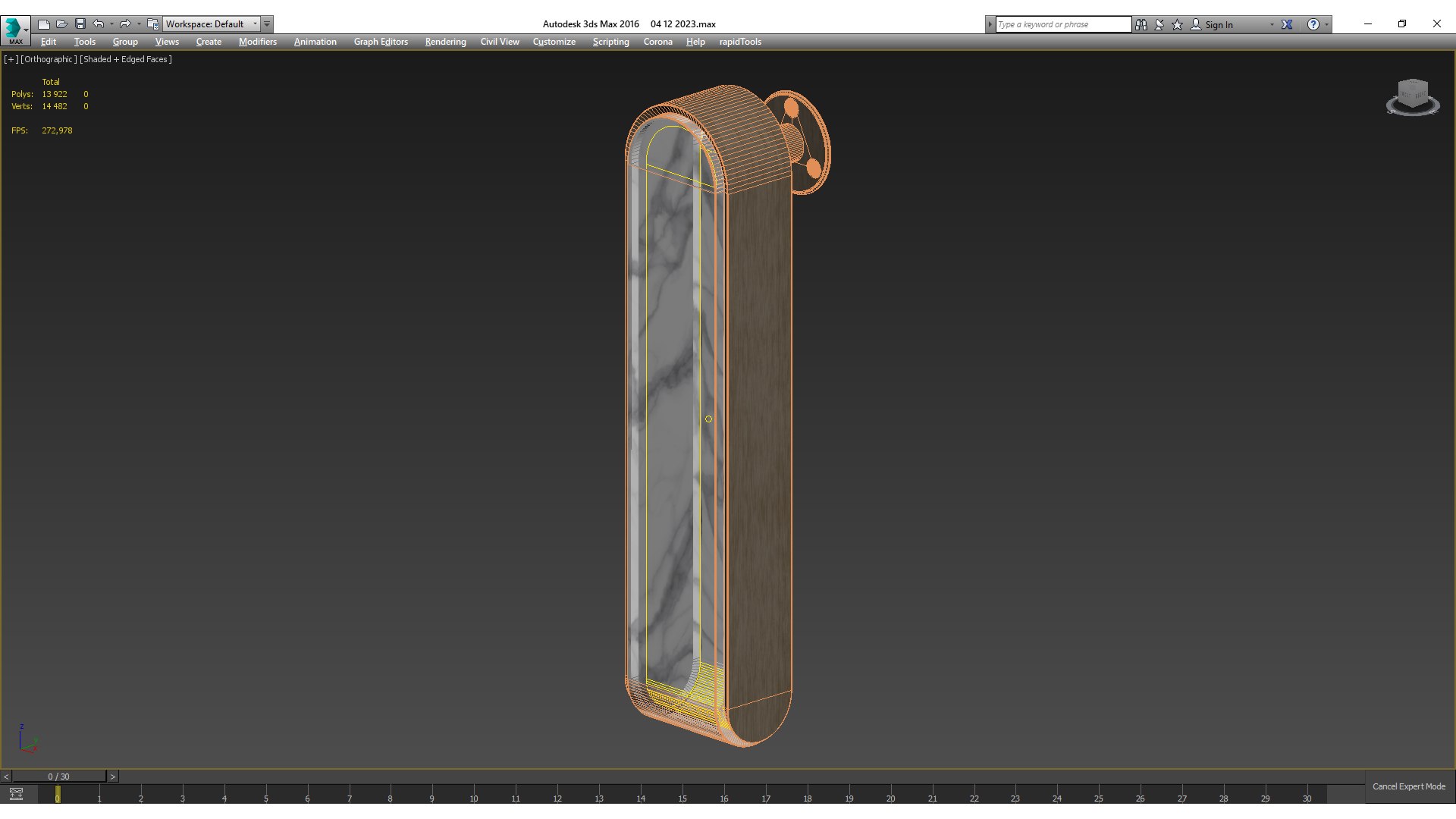Click the binoculars search icon
Viewport: 1456px width, 819px height.
click(1141, 24)
